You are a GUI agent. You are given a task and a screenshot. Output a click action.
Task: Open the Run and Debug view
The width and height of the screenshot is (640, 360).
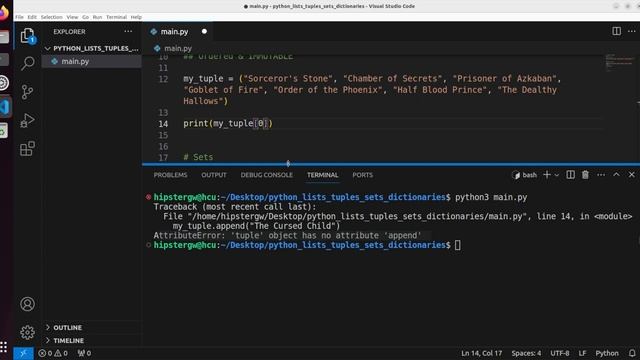(x=27, y=120)
